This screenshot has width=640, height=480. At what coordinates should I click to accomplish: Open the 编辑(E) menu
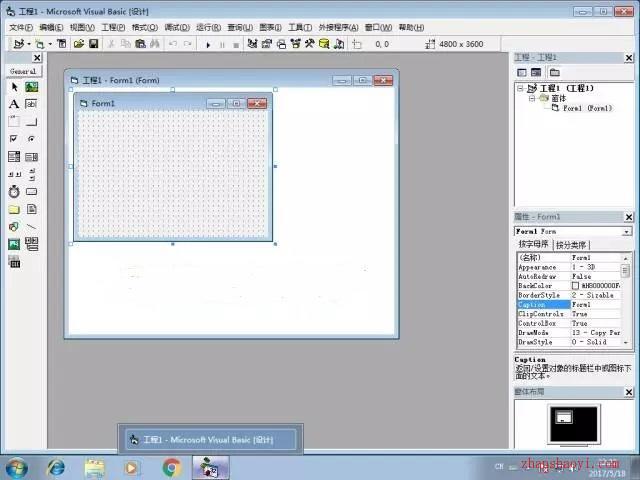tap(51, 27)
